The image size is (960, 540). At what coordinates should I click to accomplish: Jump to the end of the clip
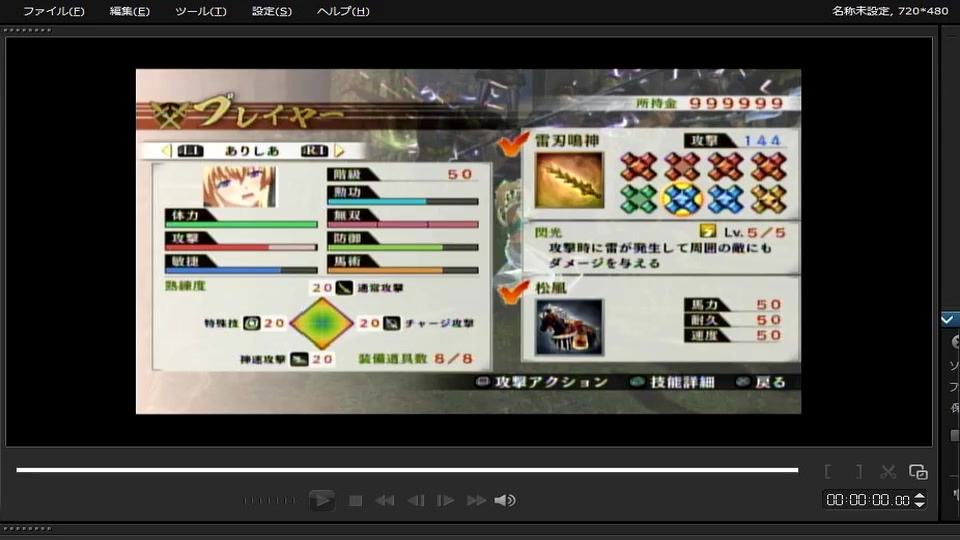tap(476, 501)
